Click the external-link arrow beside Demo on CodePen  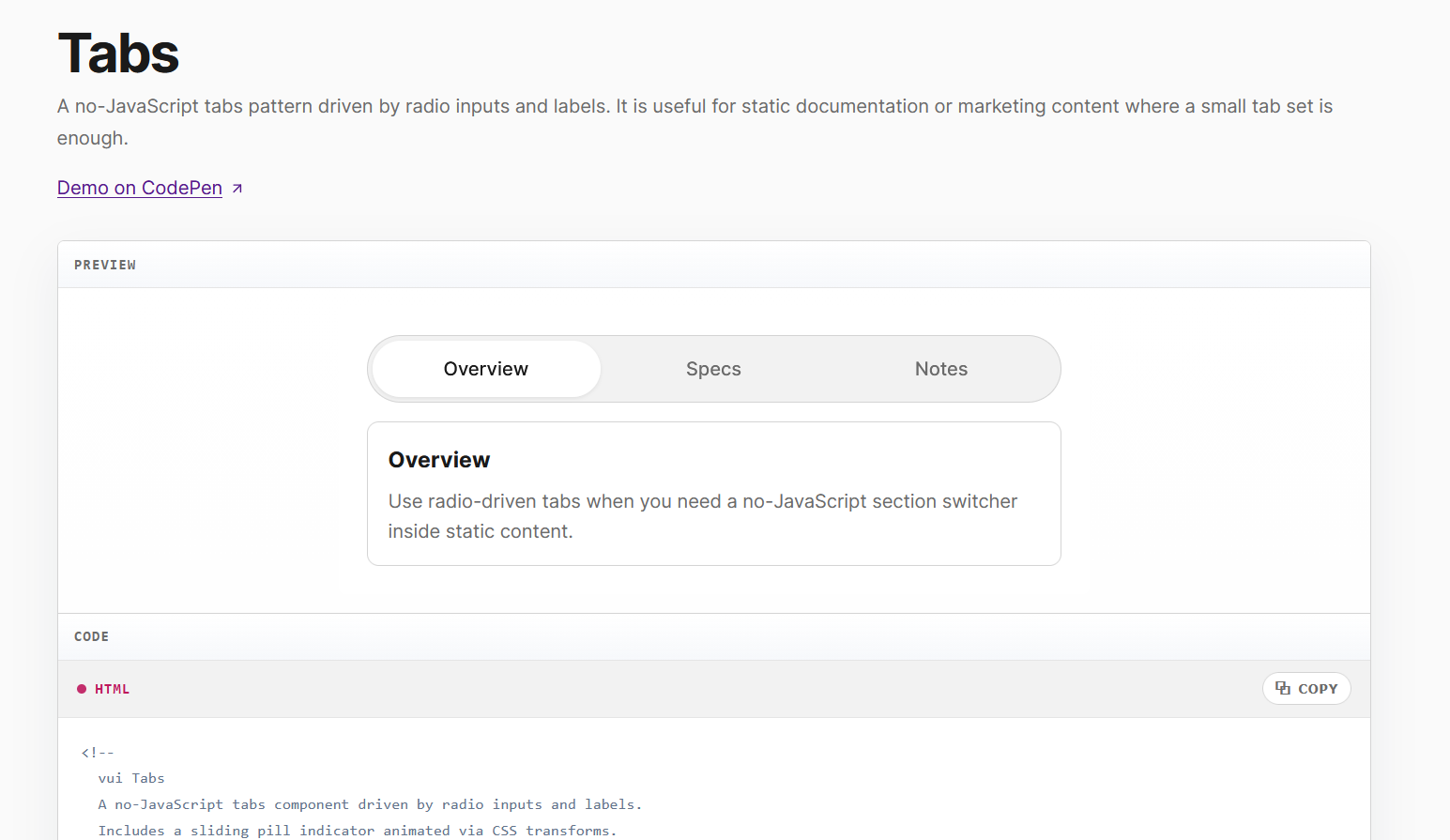point(237,187)
